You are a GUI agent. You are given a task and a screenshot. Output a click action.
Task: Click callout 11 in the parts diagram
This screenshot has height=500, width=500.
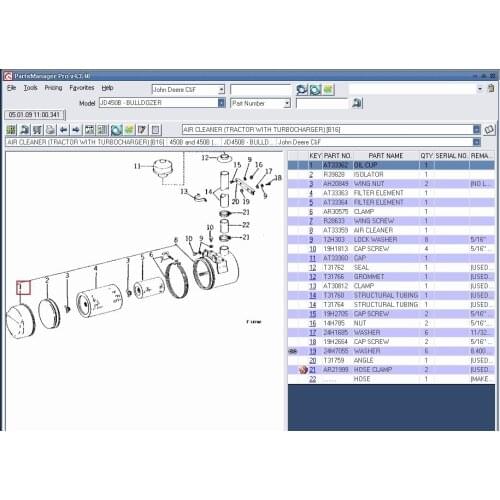(137, 166)
